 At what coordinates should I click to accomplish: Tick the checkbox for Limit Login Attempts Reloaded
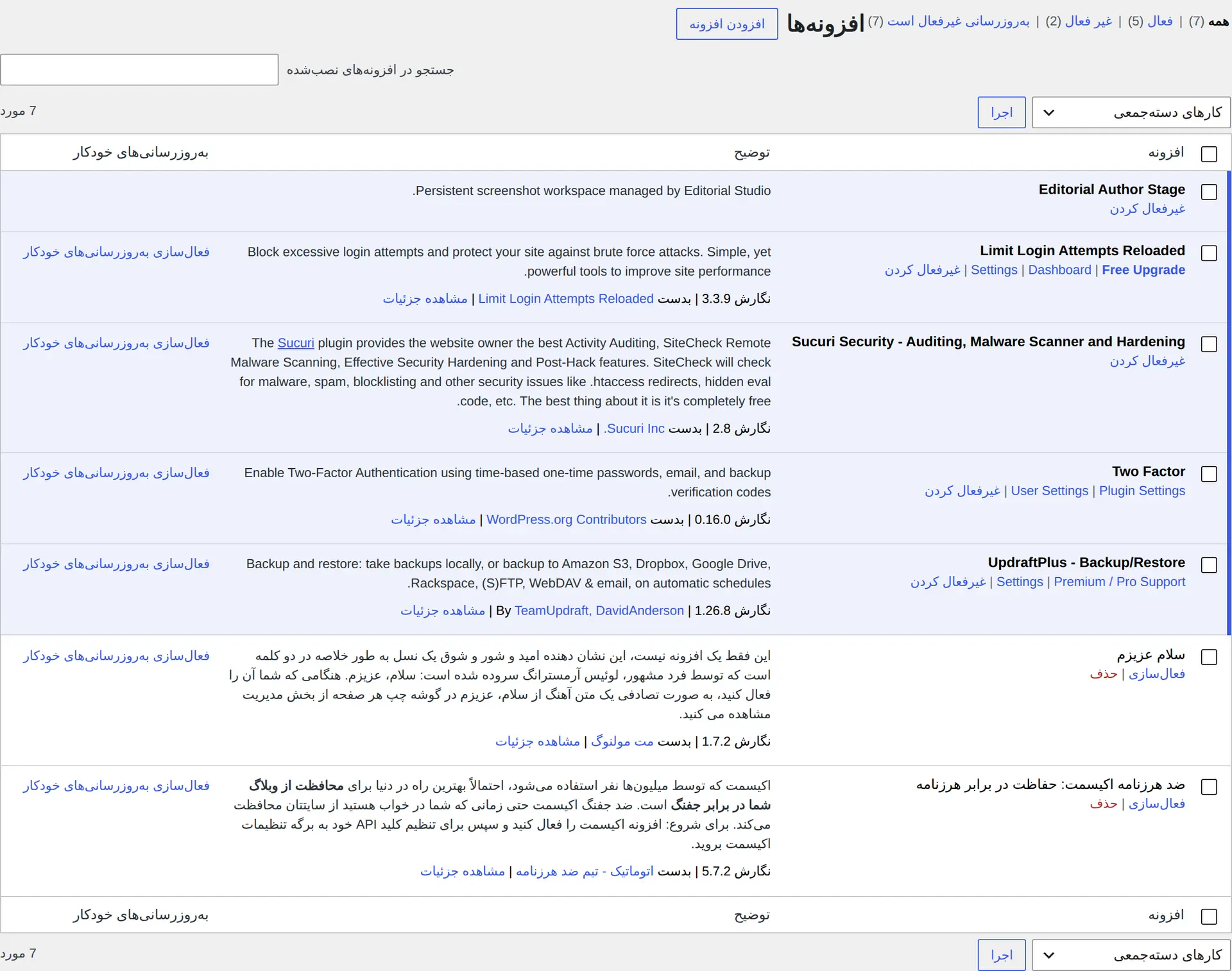click(1208, 253)
